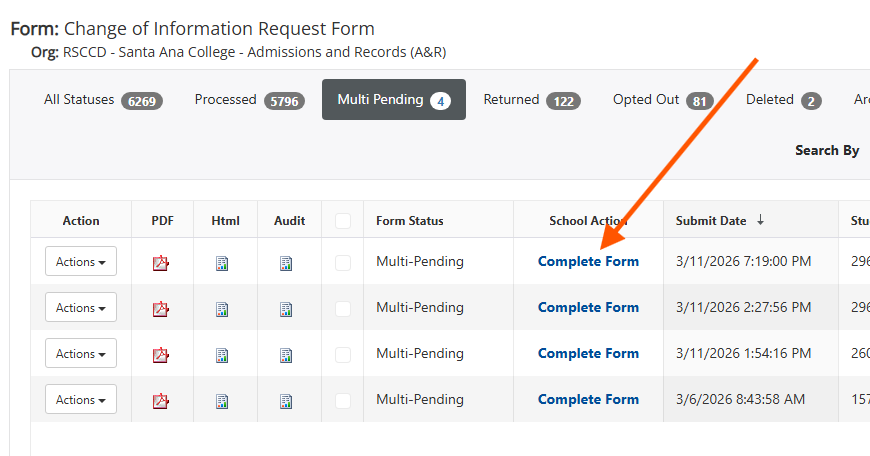Open PDF for the 1:54:16 PM submission
This screenshot has height=456, width=870.
coord(161,354)
